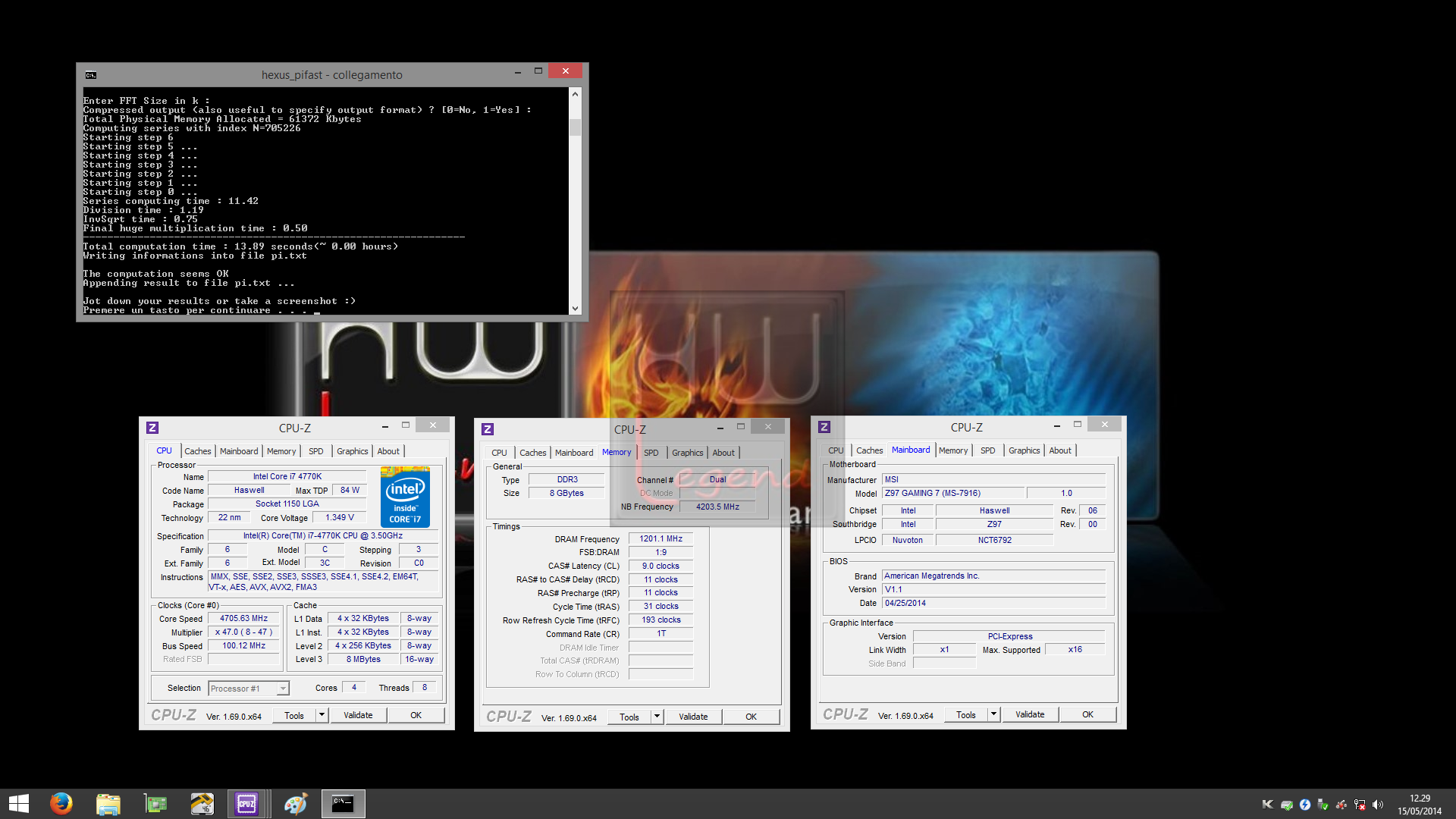
Task: Click the console scrollbar down arrow
Action: click(576, 309)
